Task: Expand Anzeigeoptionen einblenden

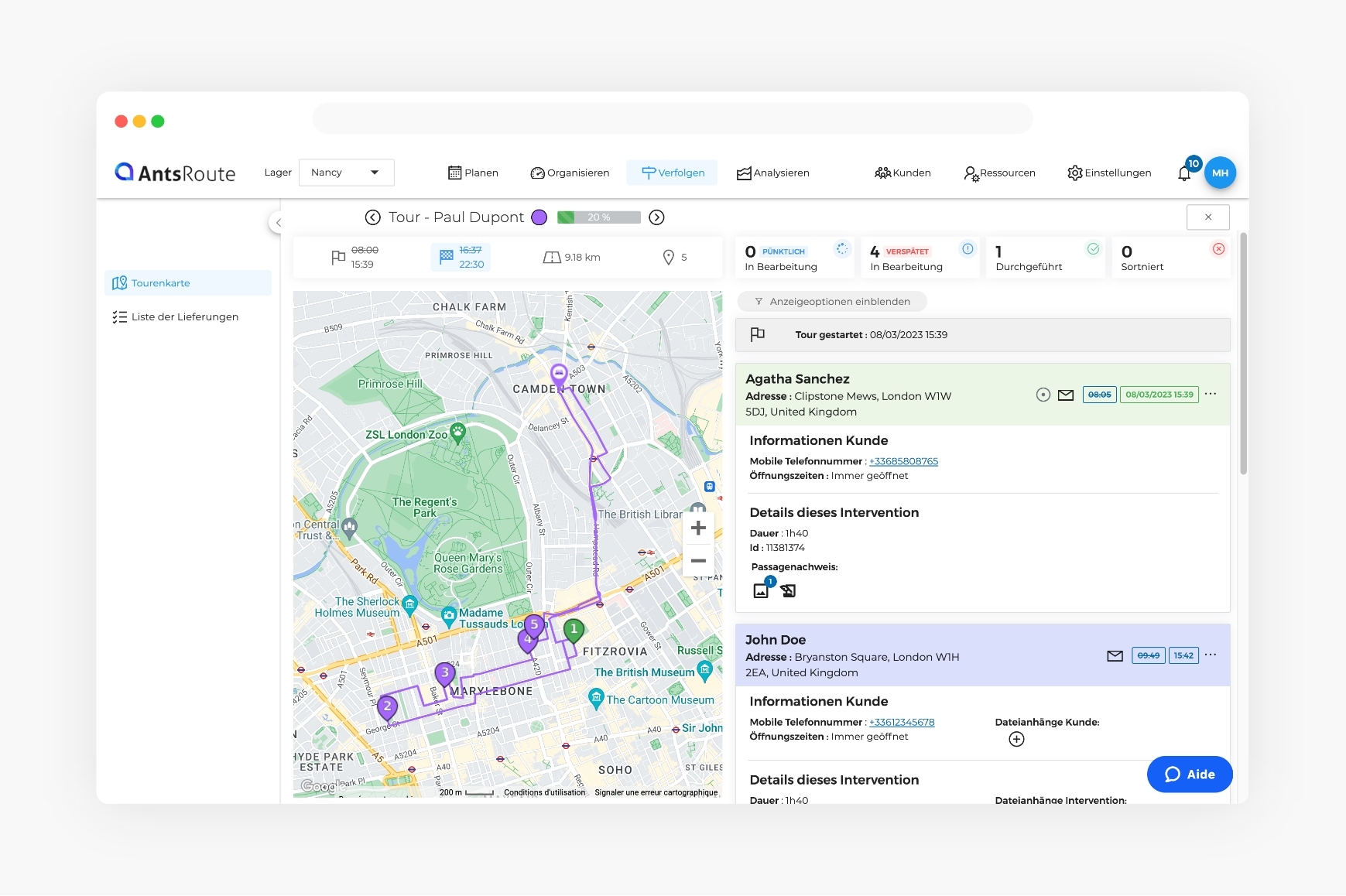Action: pyautogui.click(x=832, y=302)
